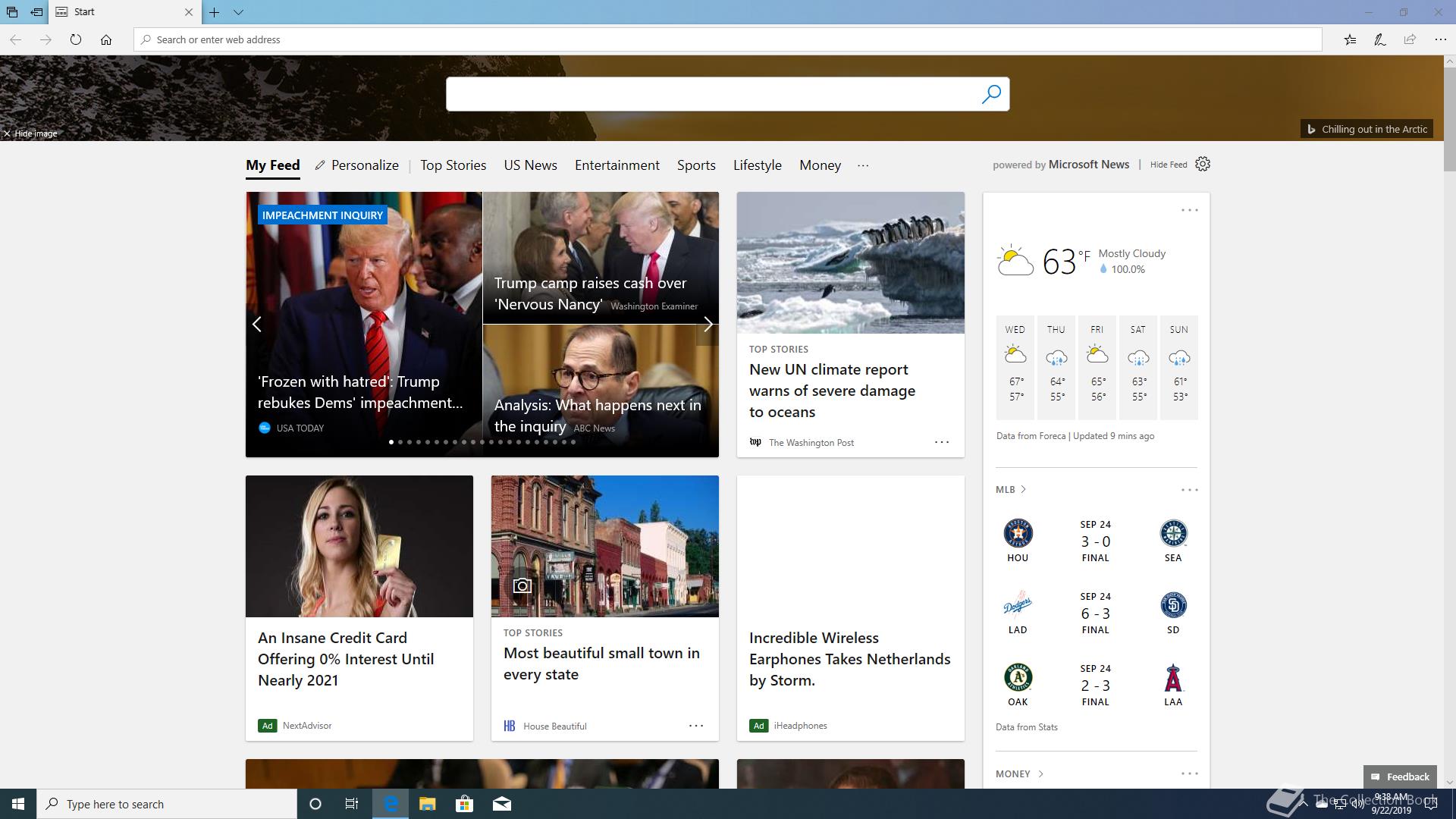Click the Houston Astros team logo
This screenshot has width=1456, height=819.
coord(1018,533)
